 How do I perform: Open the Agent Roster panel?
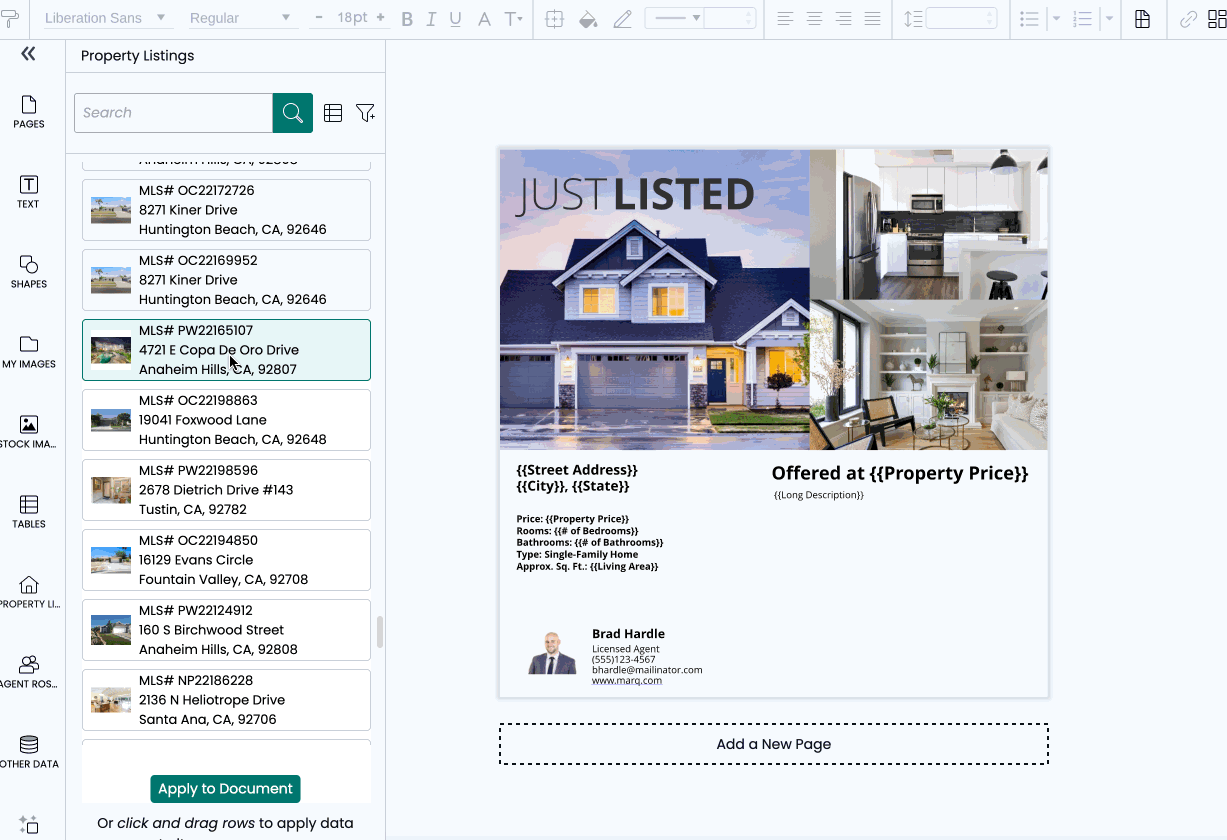[x=29, y=672]
